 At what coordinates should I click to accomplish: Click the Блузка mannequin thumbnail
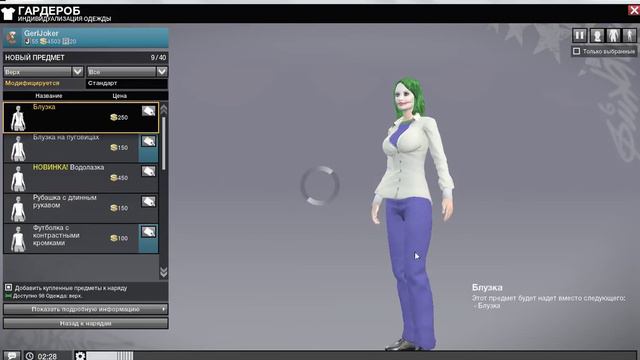(x=18, y=118)
